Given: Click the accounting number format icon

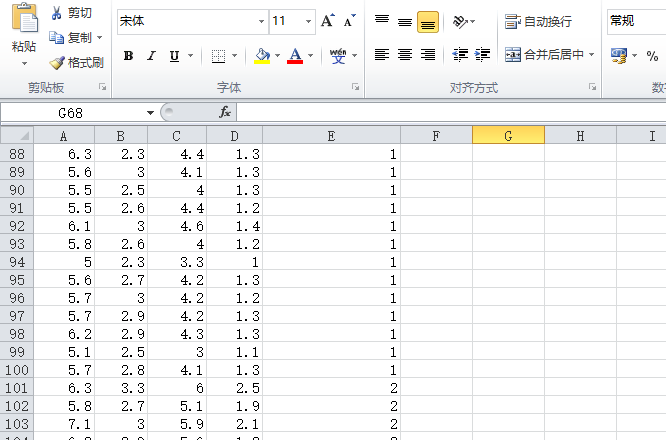Looking at the screenshot, I should click(x=619, y=55).
